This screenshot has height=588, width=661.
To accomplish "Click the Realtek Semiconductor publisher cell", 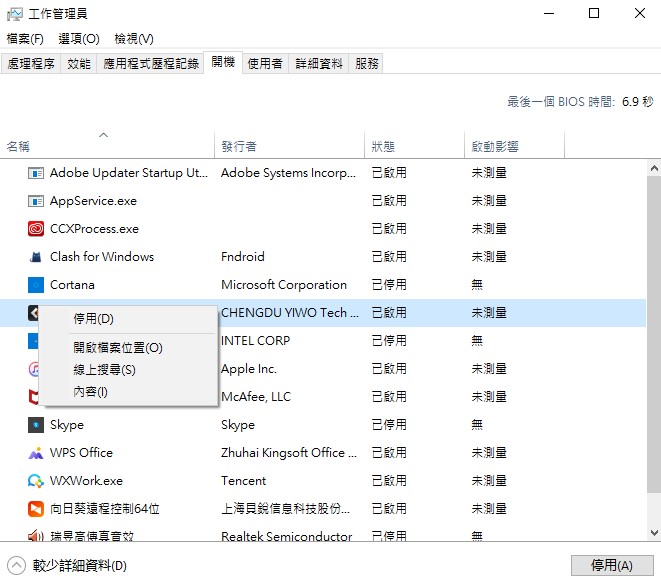I will pyautogui.click(x=286, y=536).
